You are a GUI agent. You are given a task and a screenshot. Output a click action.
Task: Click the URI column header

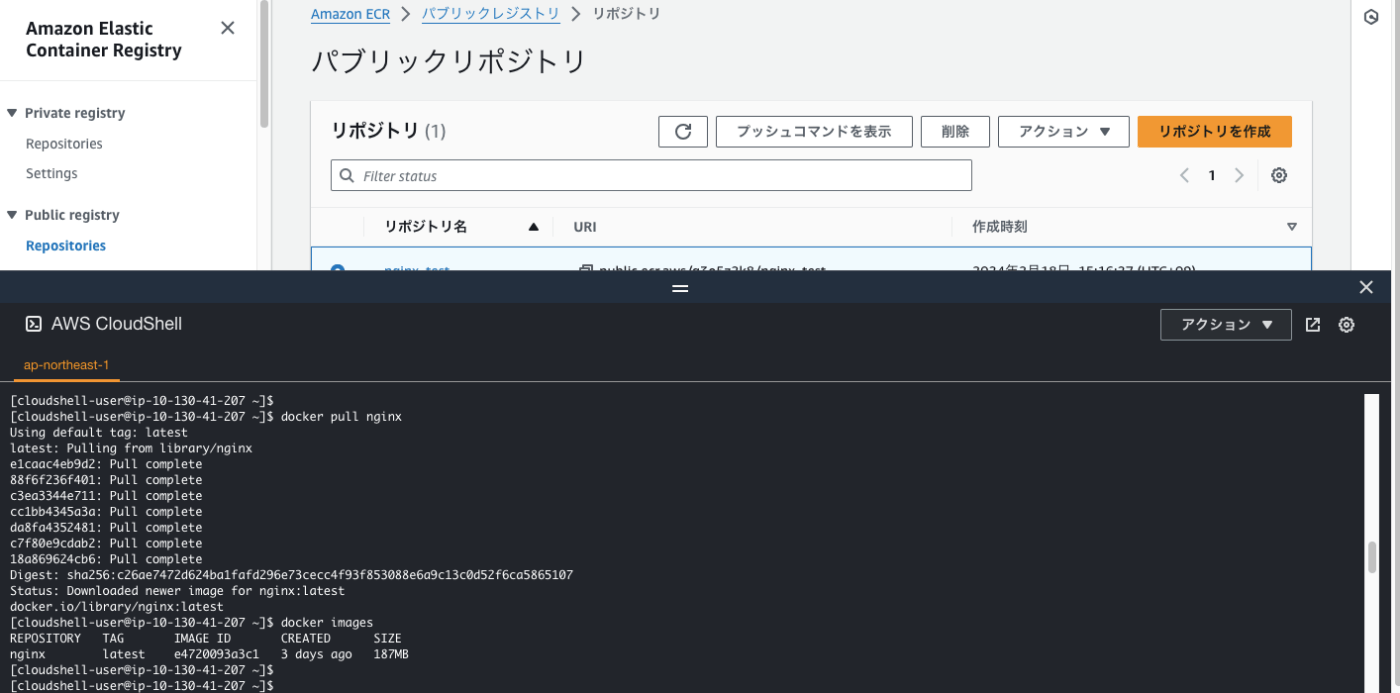585,227
